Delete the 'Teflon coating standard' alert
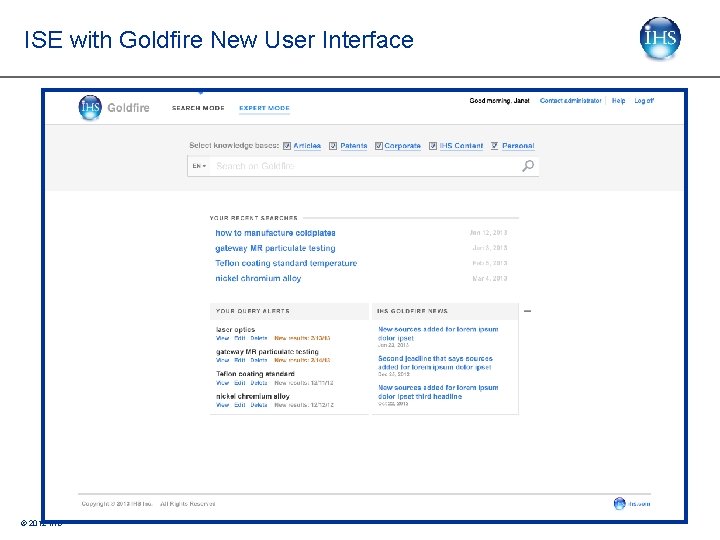Screen dimensions: 720x540 (x=259, y=382)
